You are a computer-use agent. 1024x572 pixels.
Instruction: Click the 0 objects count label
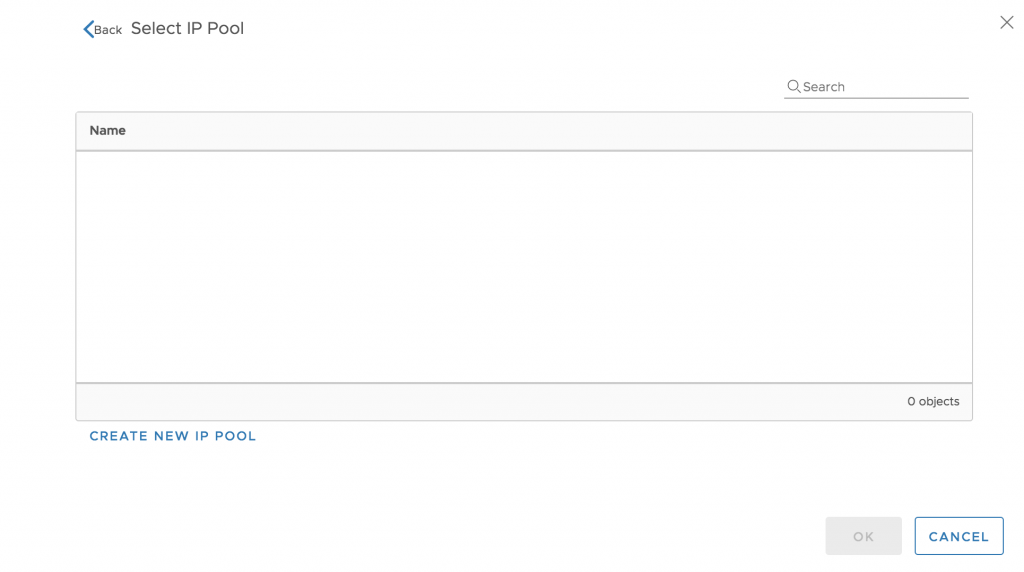[x=933, y=402]
